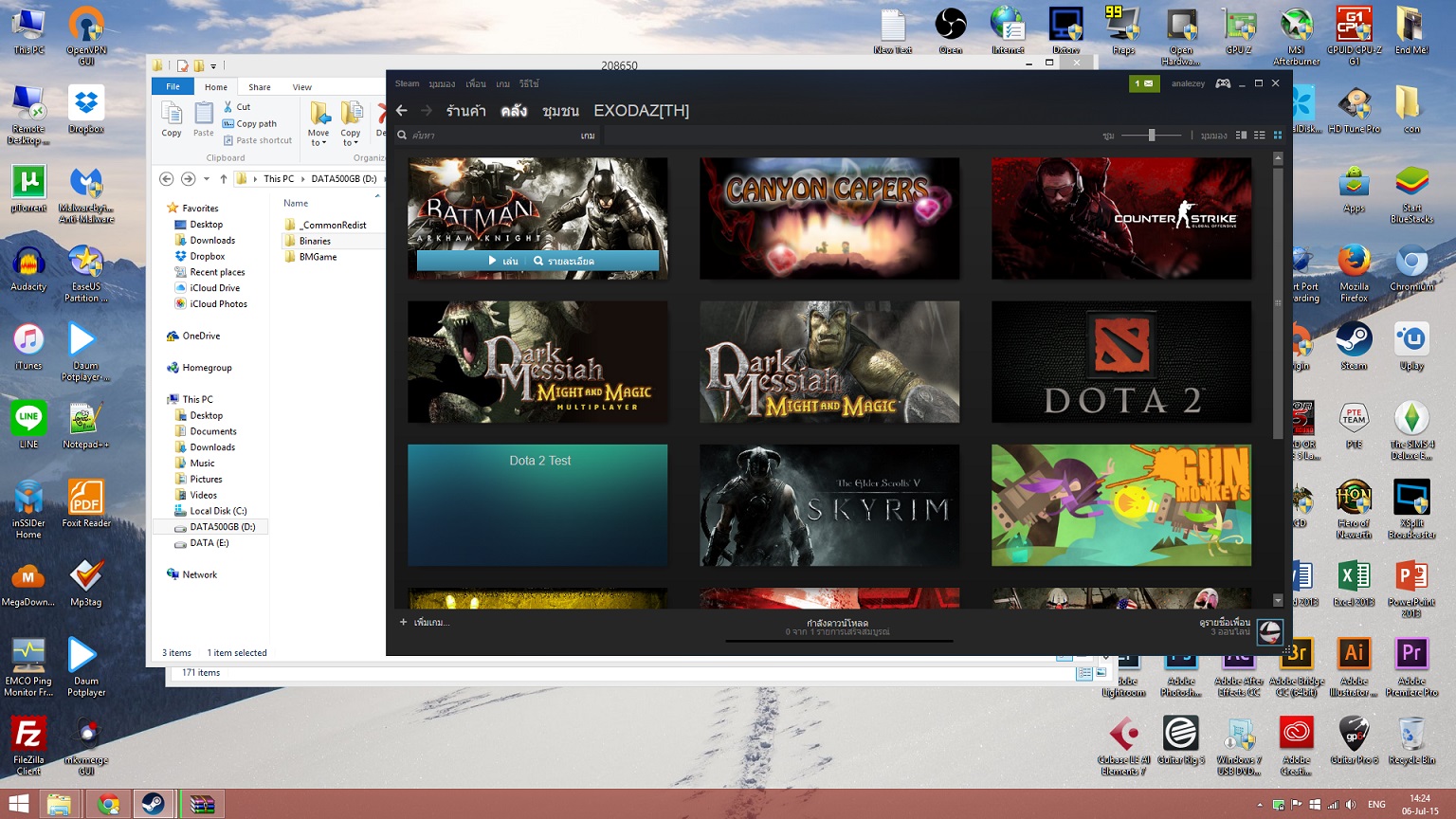This screenshot has height=819, width=1456.
Task: Switch to the View ribbon tab
Action: (x=301, y=87)
